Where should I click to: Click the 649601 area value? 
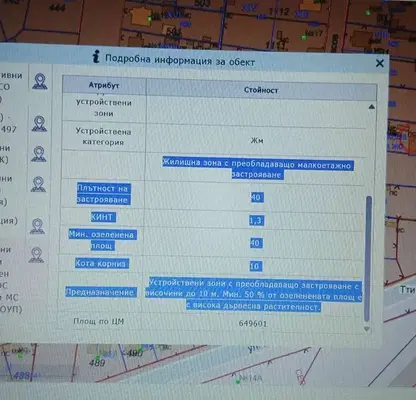253,323
